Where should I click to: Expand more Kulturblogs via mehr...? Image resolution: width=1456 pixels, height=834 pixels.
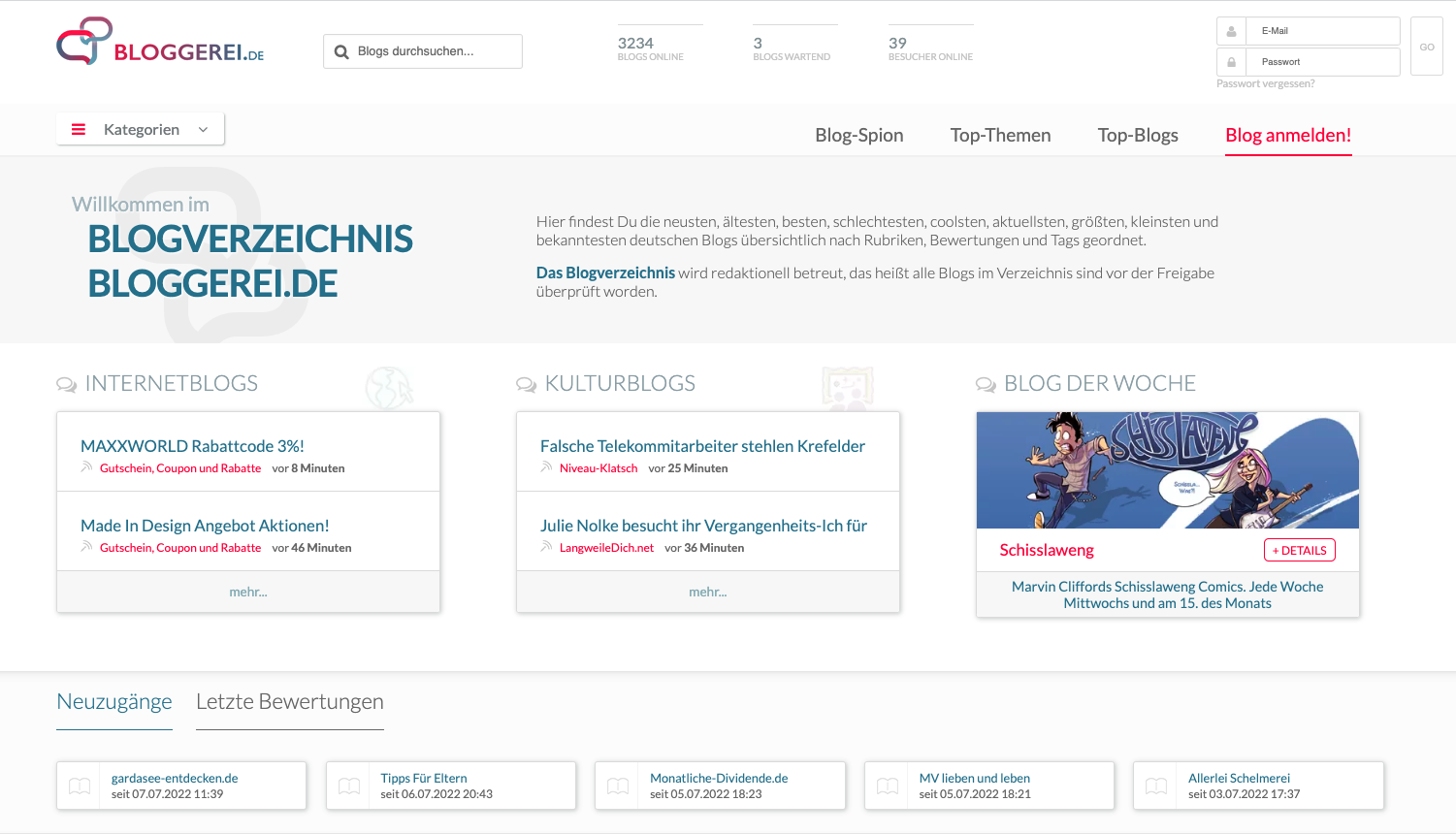point(707,592)
